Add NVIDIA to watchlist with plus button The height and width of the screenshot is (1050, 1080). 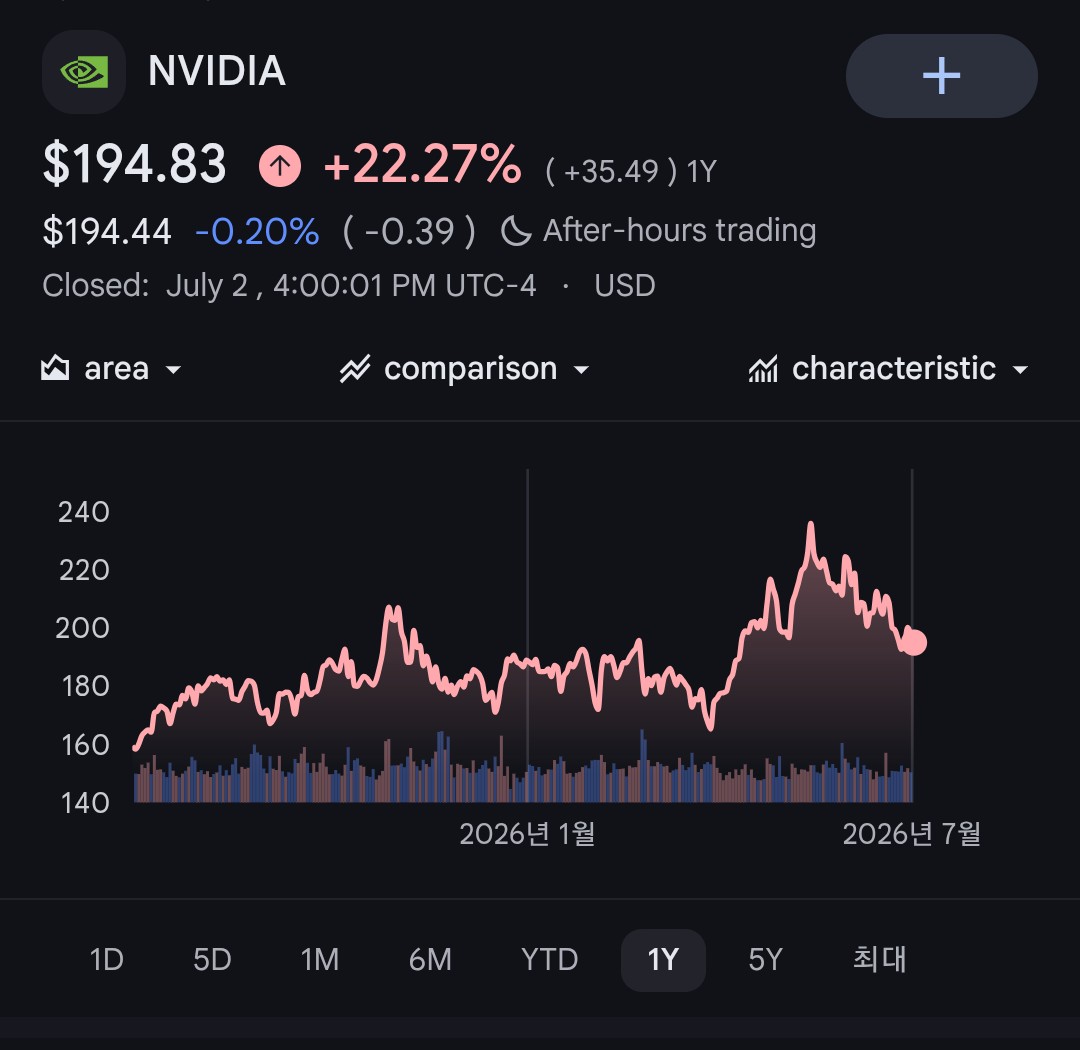[941, 76]
